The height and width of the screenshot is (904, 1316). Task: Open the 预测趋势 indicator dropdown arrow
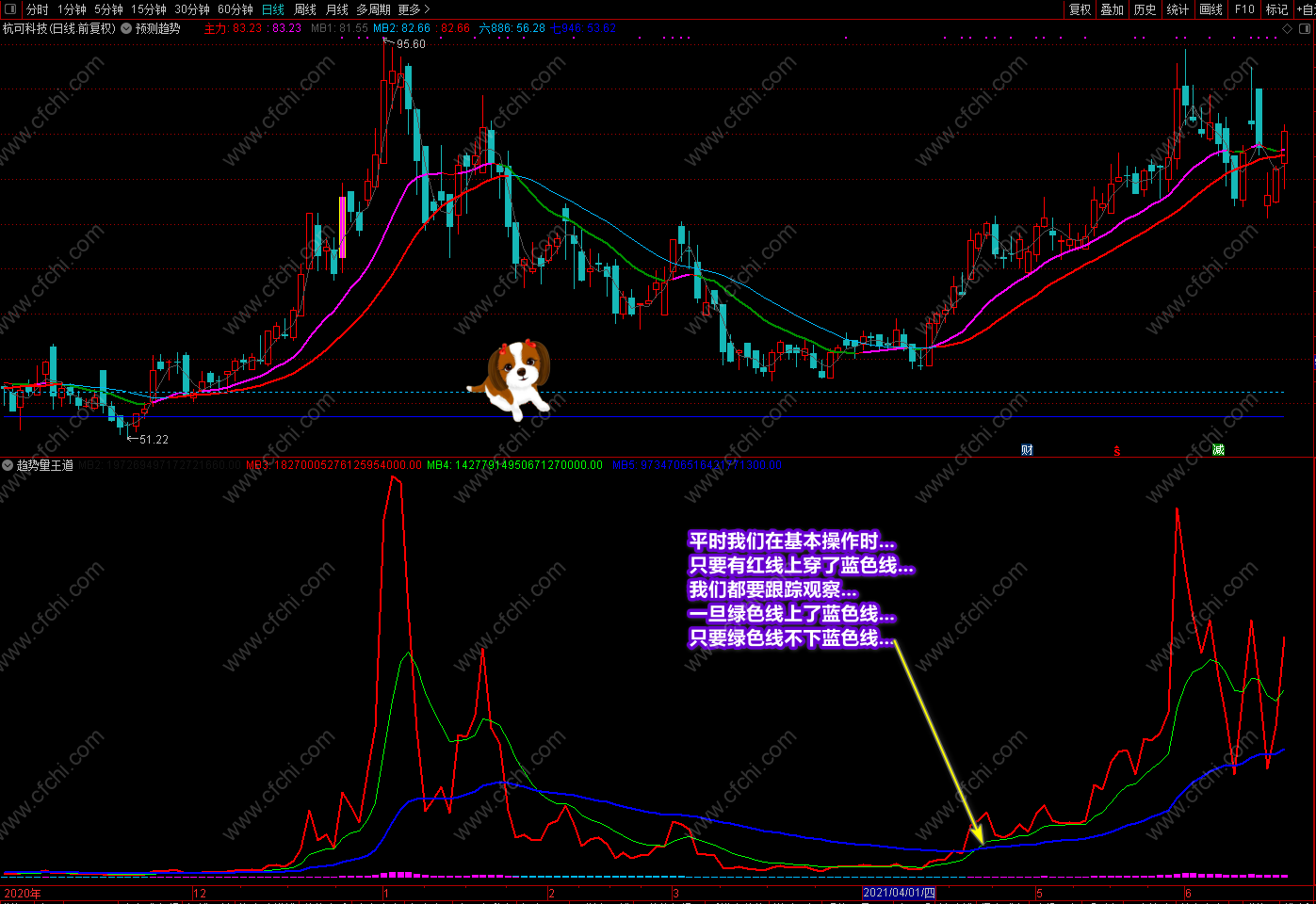pyautogui.click(x=126, y=28)
